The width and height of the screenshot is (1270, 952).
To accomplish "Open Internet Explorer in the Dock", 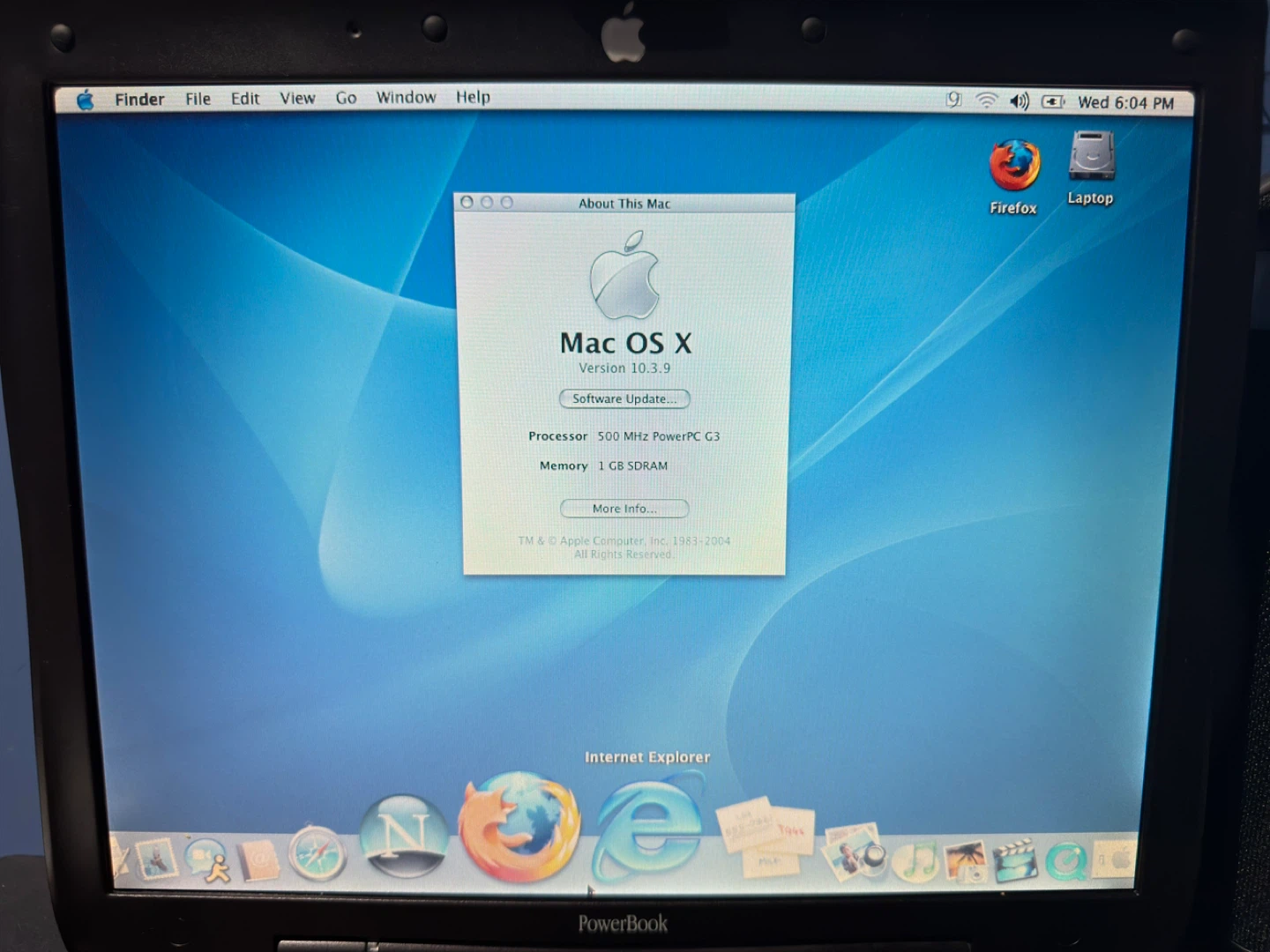I will click(x=648, y=829).
